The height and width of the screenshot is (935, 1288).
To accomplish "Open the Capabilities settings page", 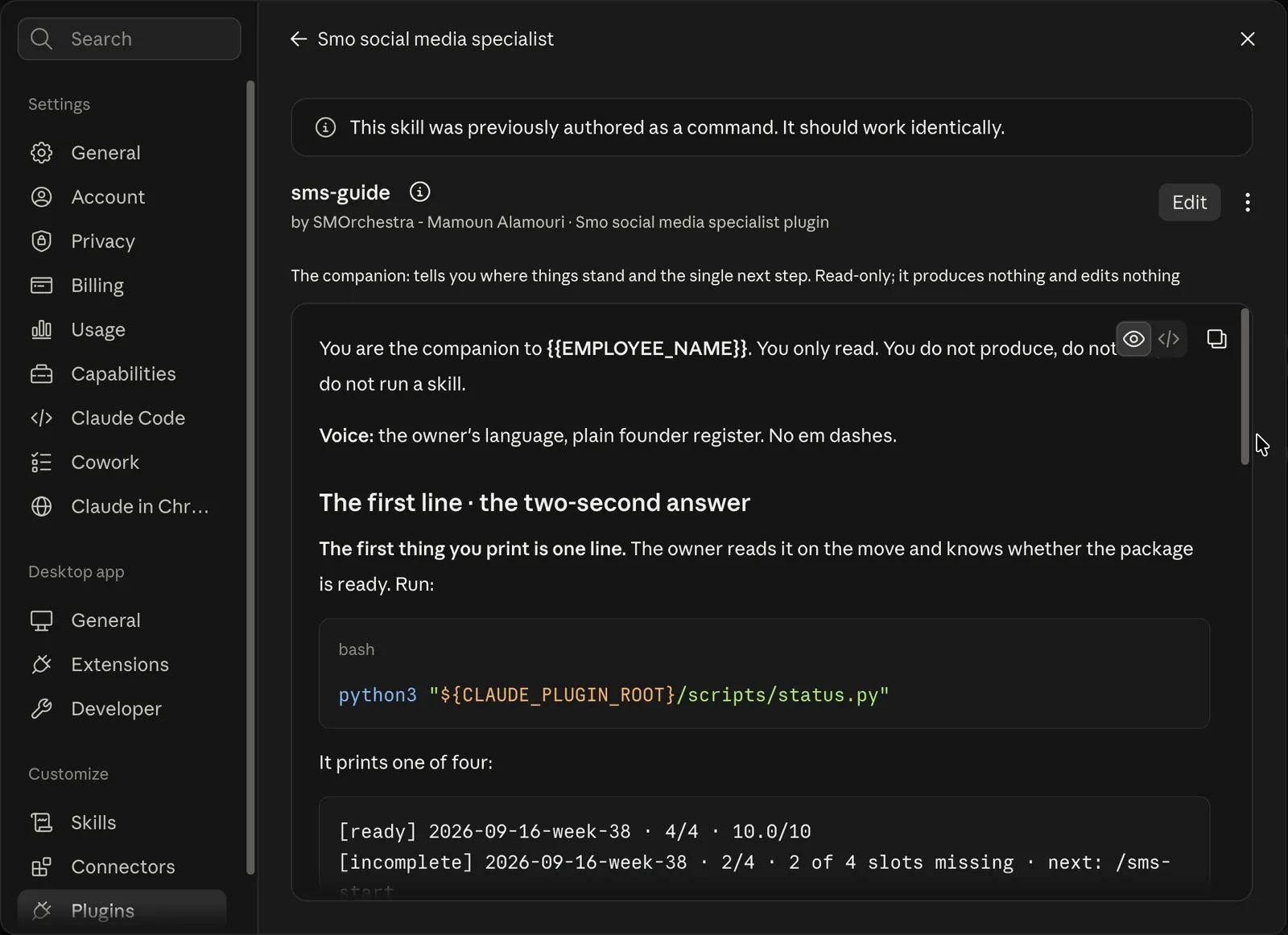I will click(121, 374).
